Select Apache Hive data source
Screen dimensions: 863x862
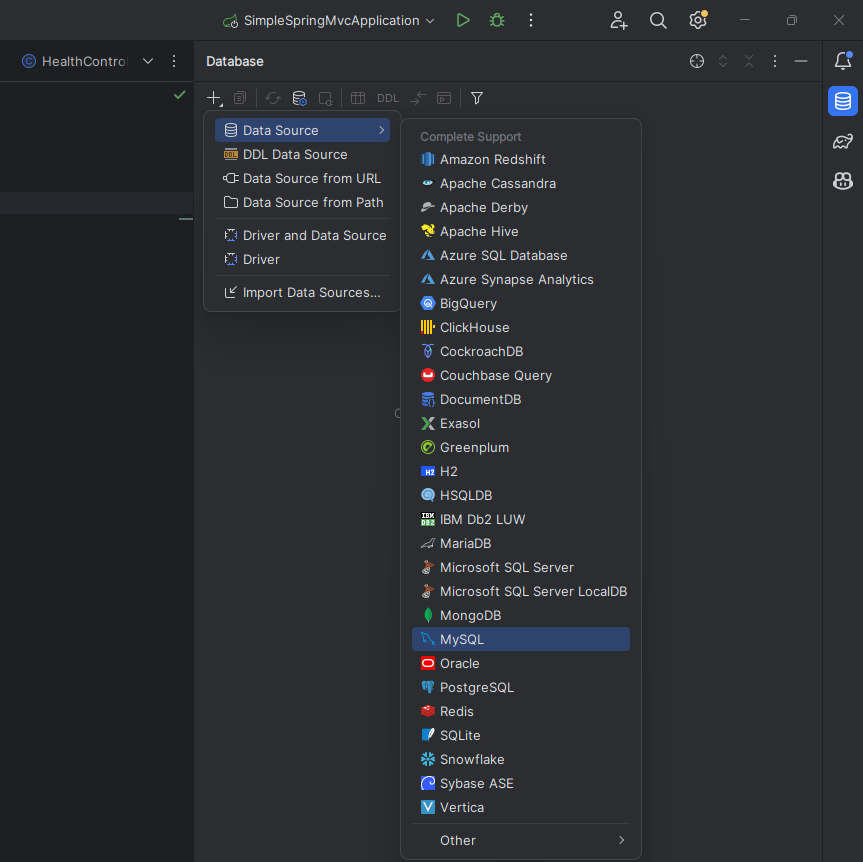pos(521,231)
